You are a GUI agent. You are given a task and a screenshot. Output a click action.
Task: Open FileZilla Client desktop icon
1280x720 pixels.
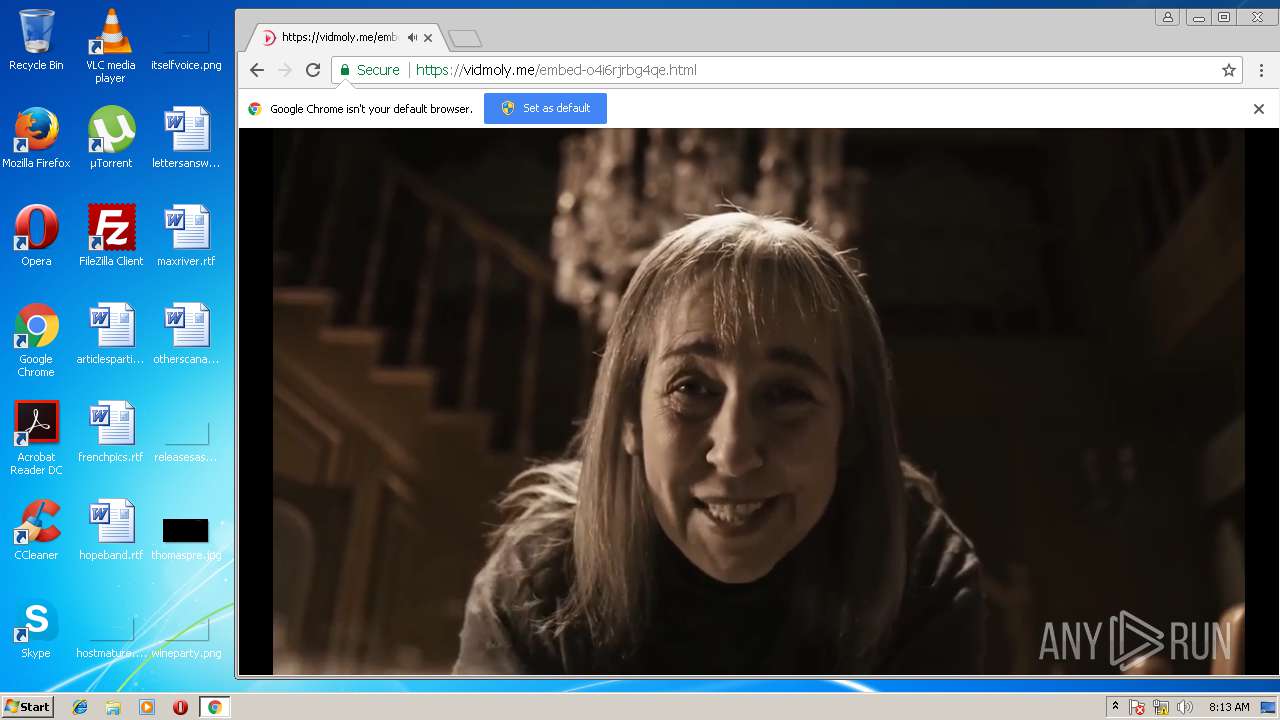110,235
